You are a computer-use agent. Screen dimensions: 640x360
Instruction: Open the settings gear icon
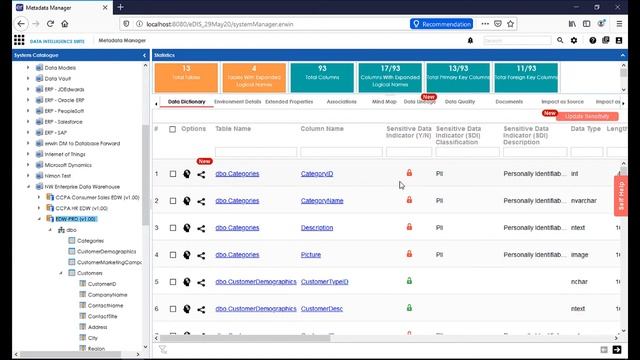coord(574,40)
